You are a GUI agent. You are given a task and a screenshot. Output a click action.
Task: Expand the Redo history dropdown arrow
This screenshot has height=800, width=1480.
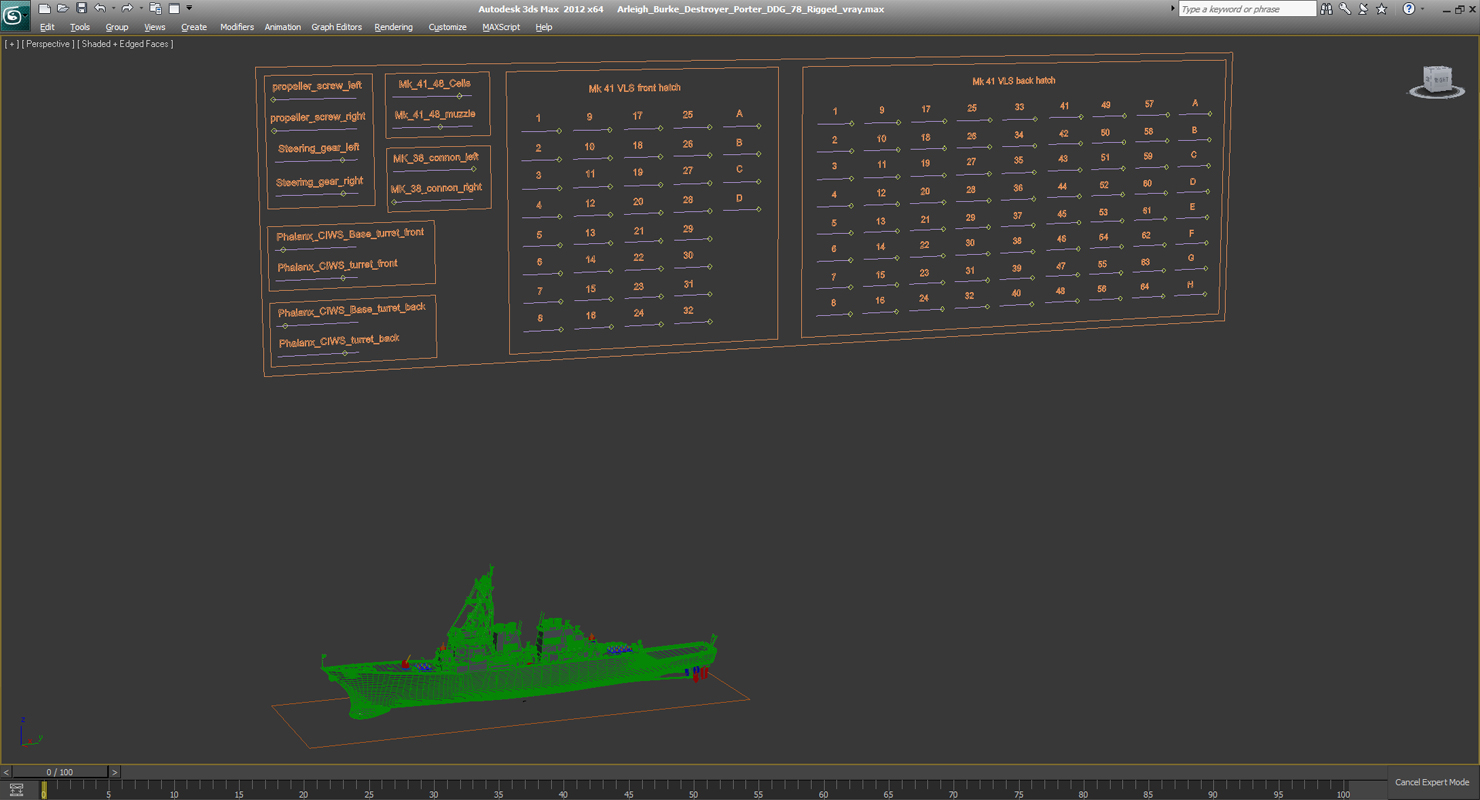click(x=140, y=9)
